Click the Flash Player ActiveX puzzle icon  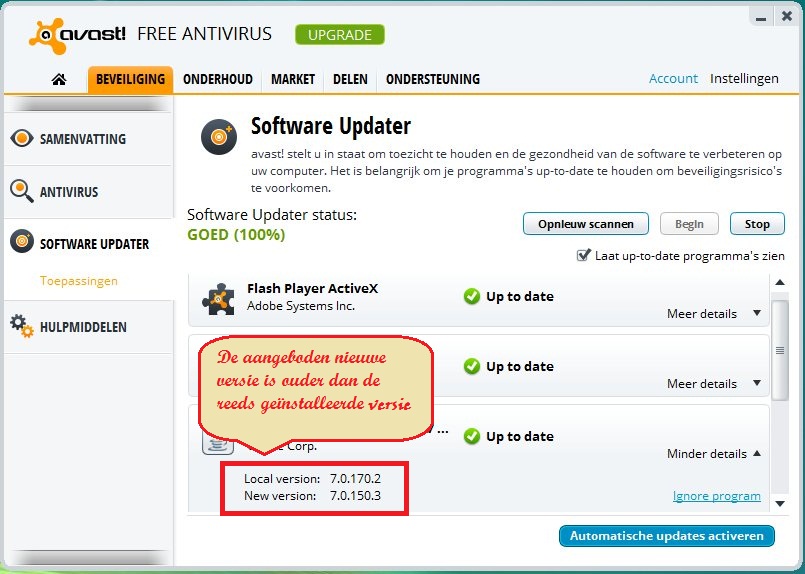click(x=219, y=298)
